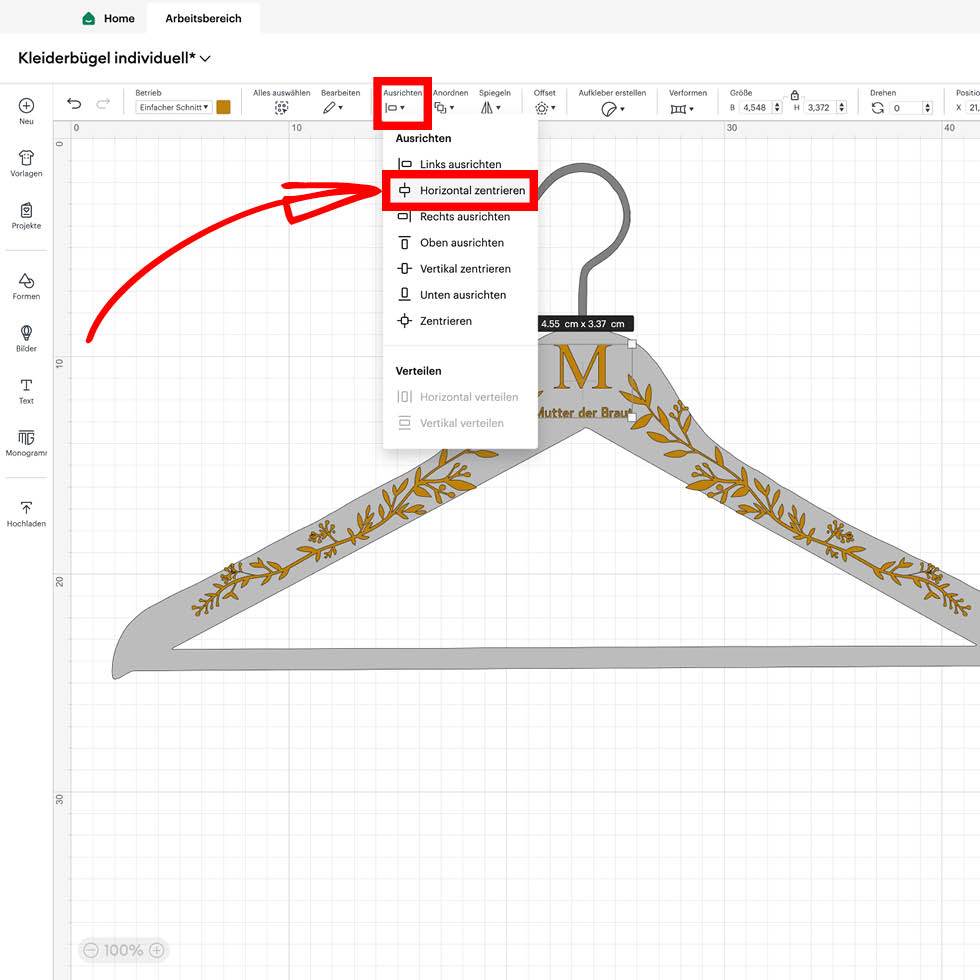The width and height of the screenshot is (980, 980).
Task: Open the Offset dropdown
Action: coord(544,108)
